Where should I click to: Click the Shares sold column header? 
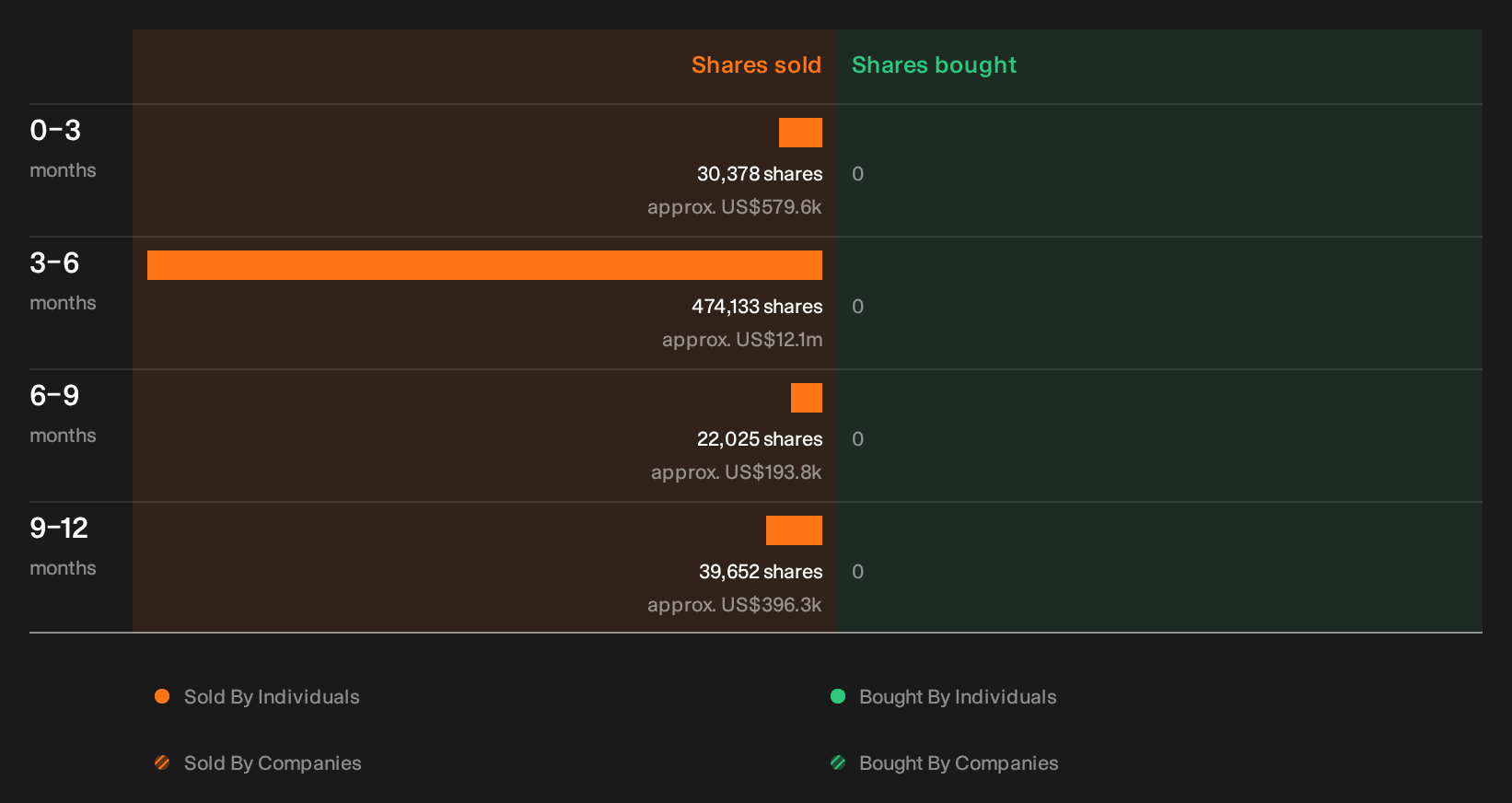(x=756, y=65)
